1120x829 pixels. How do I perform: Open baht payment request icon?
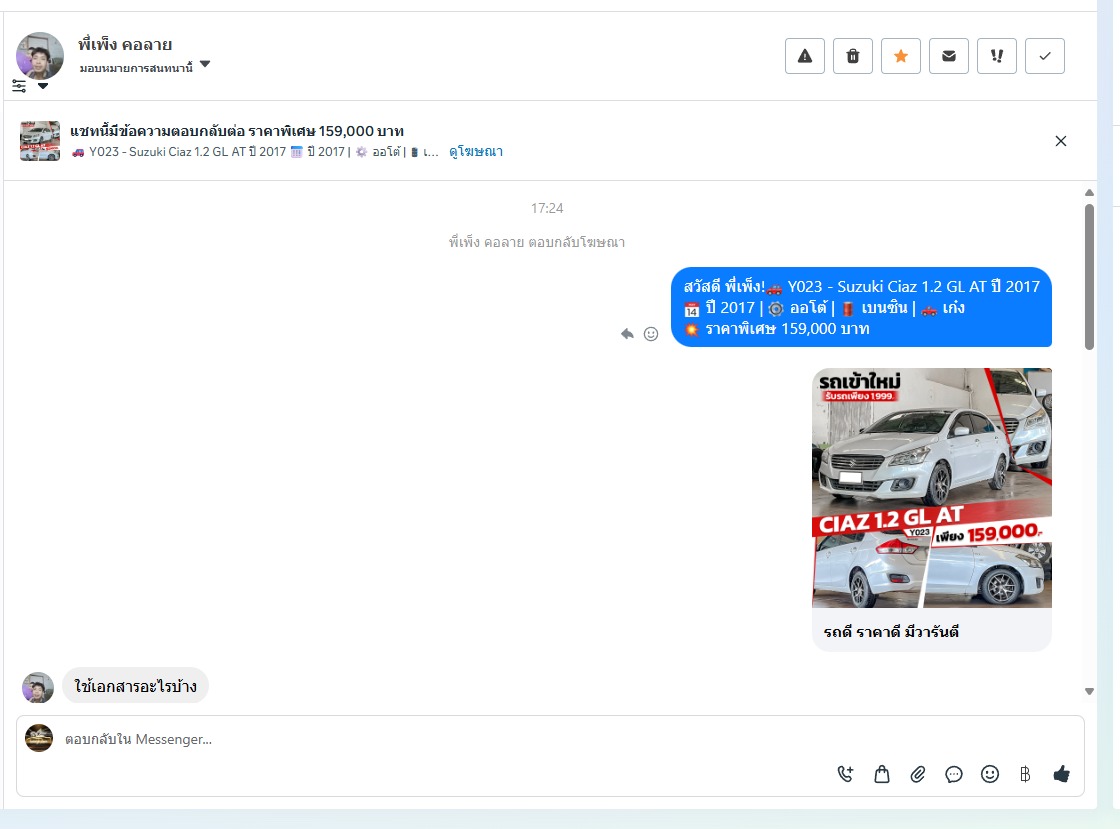[x=1025, y=774]
